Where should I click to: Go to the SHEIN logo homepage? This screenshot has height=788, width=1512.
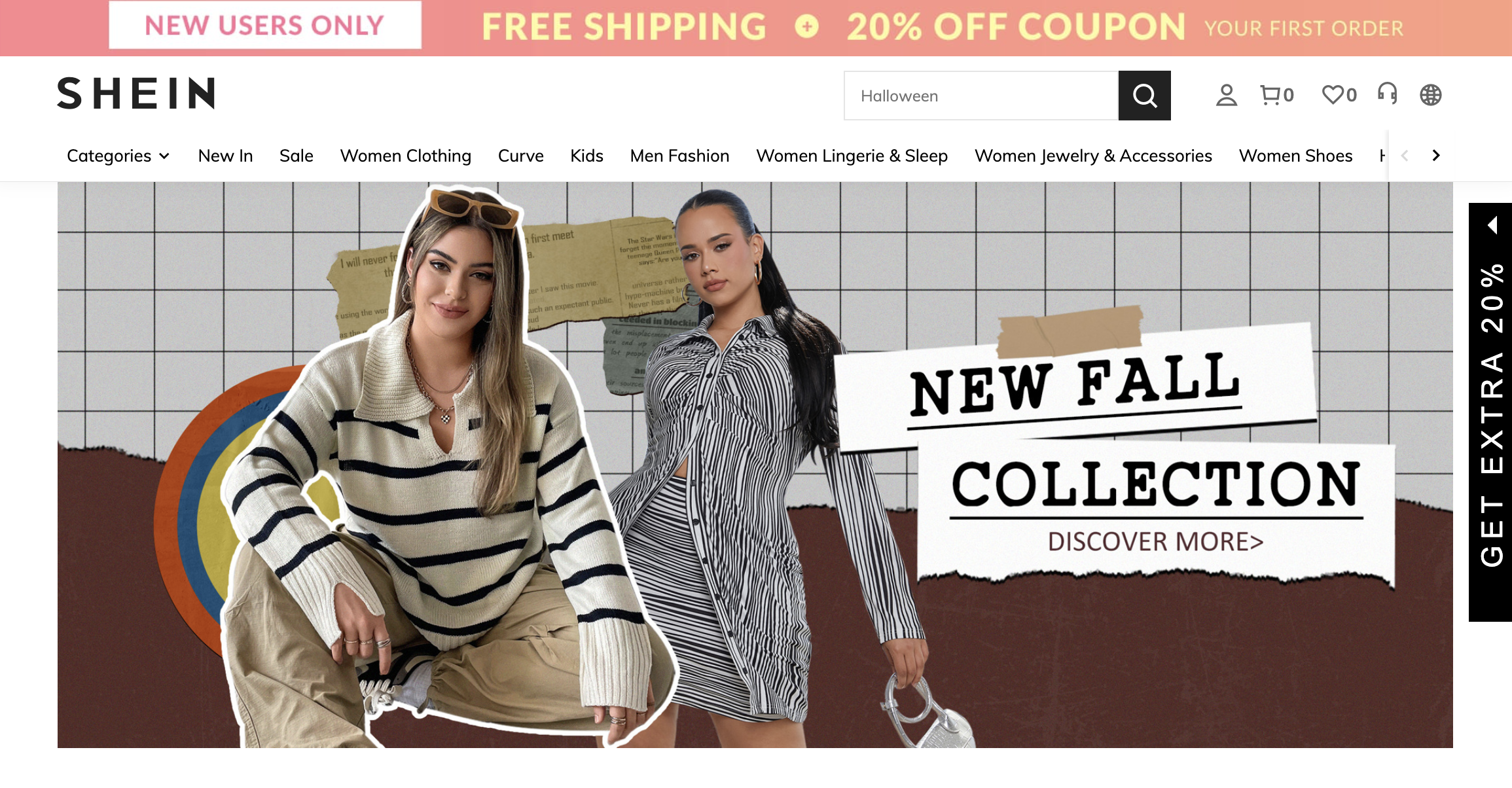[x=136, y=93]
